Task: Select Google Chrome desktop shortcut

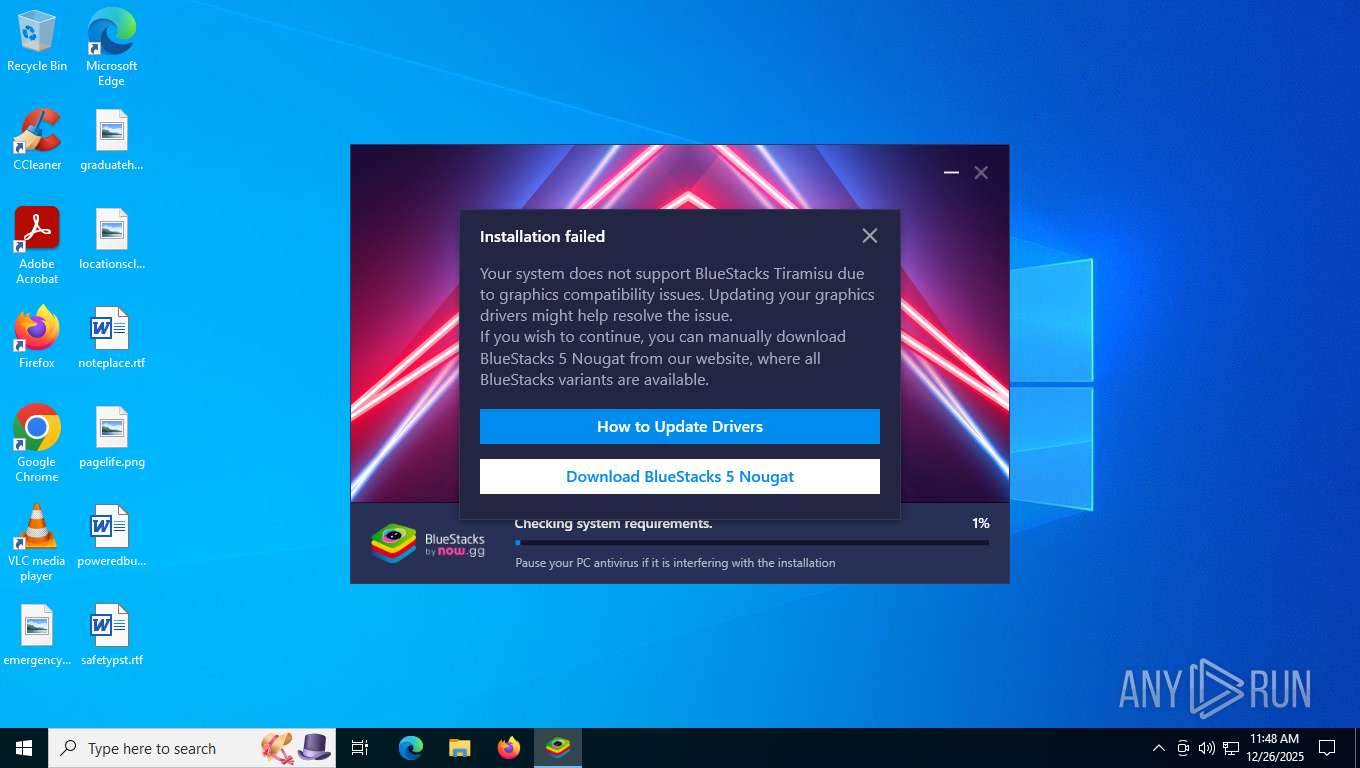Action: click(x=37, y=444)
